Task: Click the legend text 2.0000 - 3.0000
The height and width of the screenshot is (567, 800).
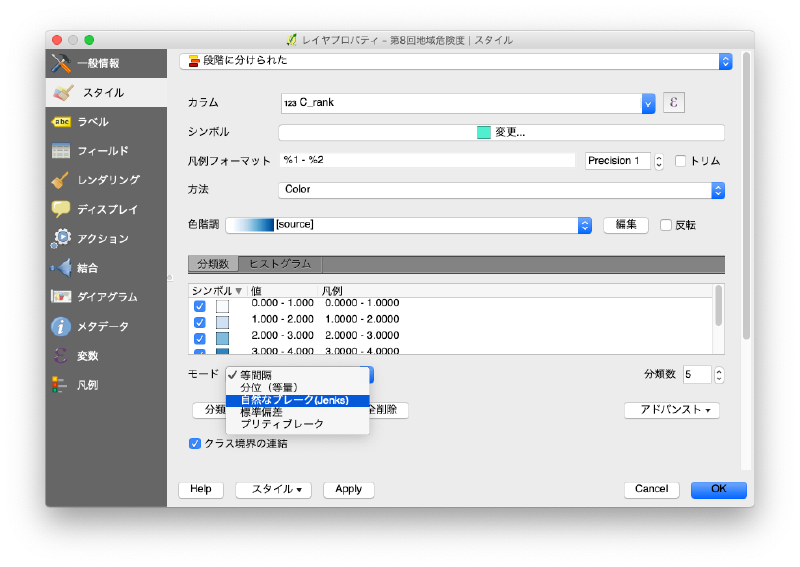Action: pos(362,336)
